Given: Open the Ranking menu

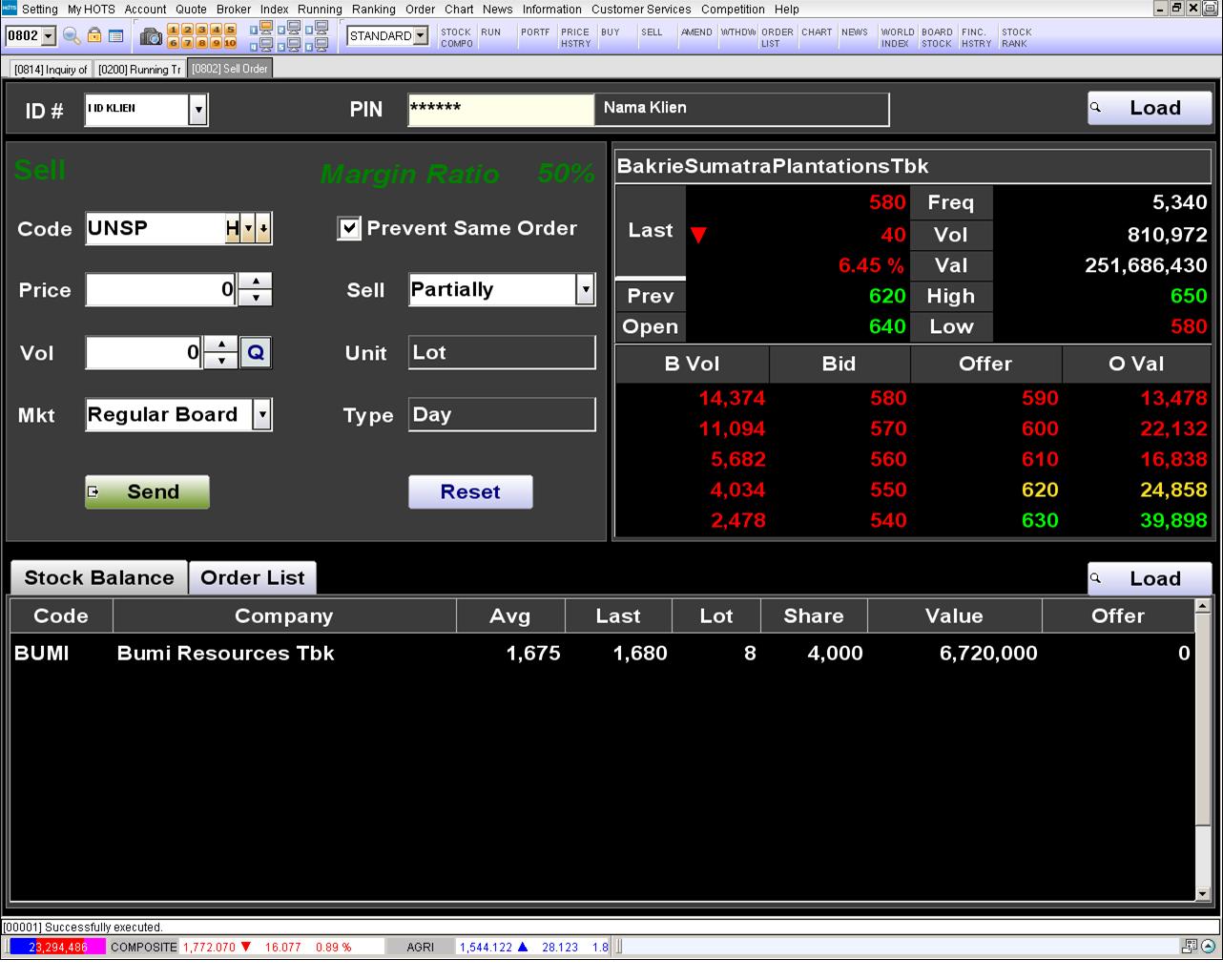Looking at the screenshot, I should tap(374, 9).
